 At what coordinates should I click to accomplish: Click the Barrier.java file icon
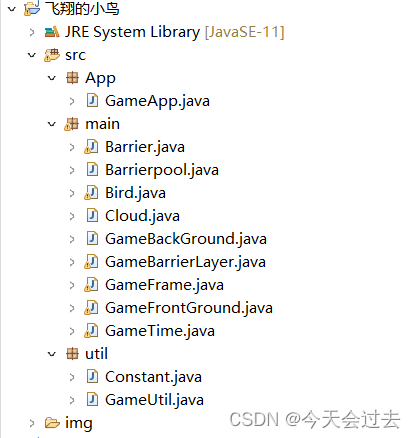pos(91,147)
